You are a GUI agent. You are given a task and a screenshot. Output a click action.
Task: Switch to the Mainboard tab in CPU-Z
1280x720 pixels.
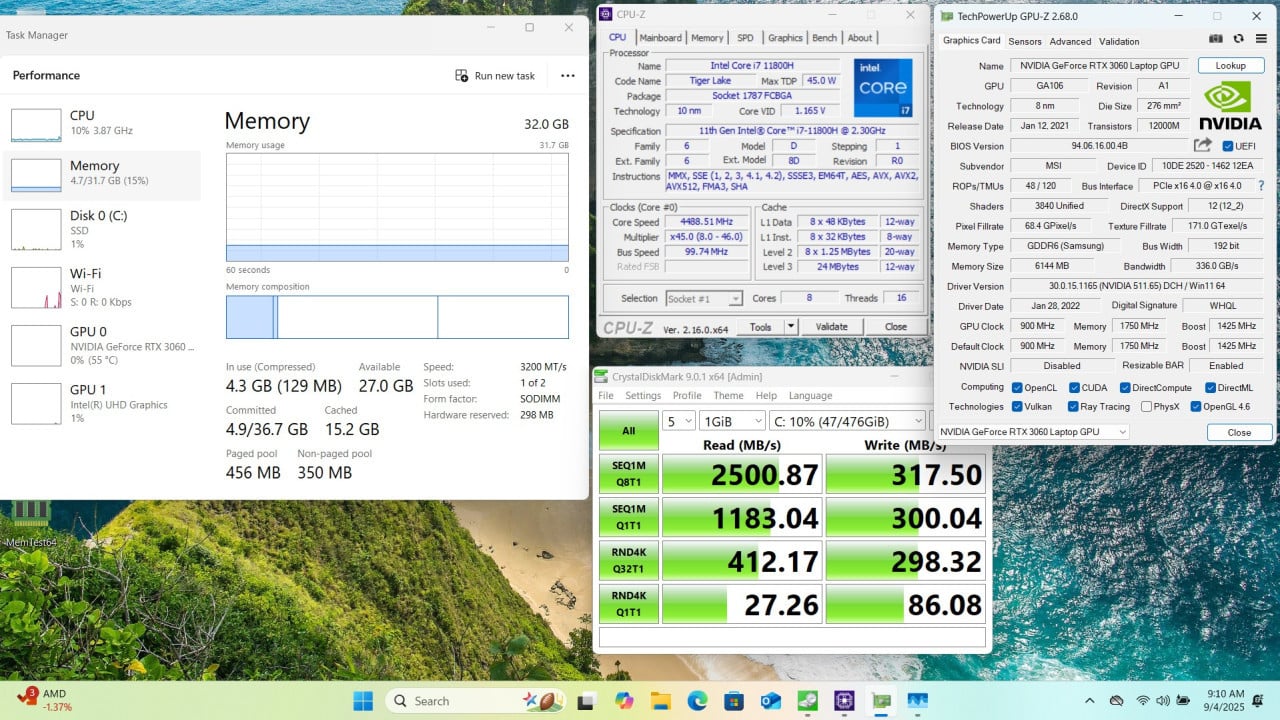coord(661,38)
